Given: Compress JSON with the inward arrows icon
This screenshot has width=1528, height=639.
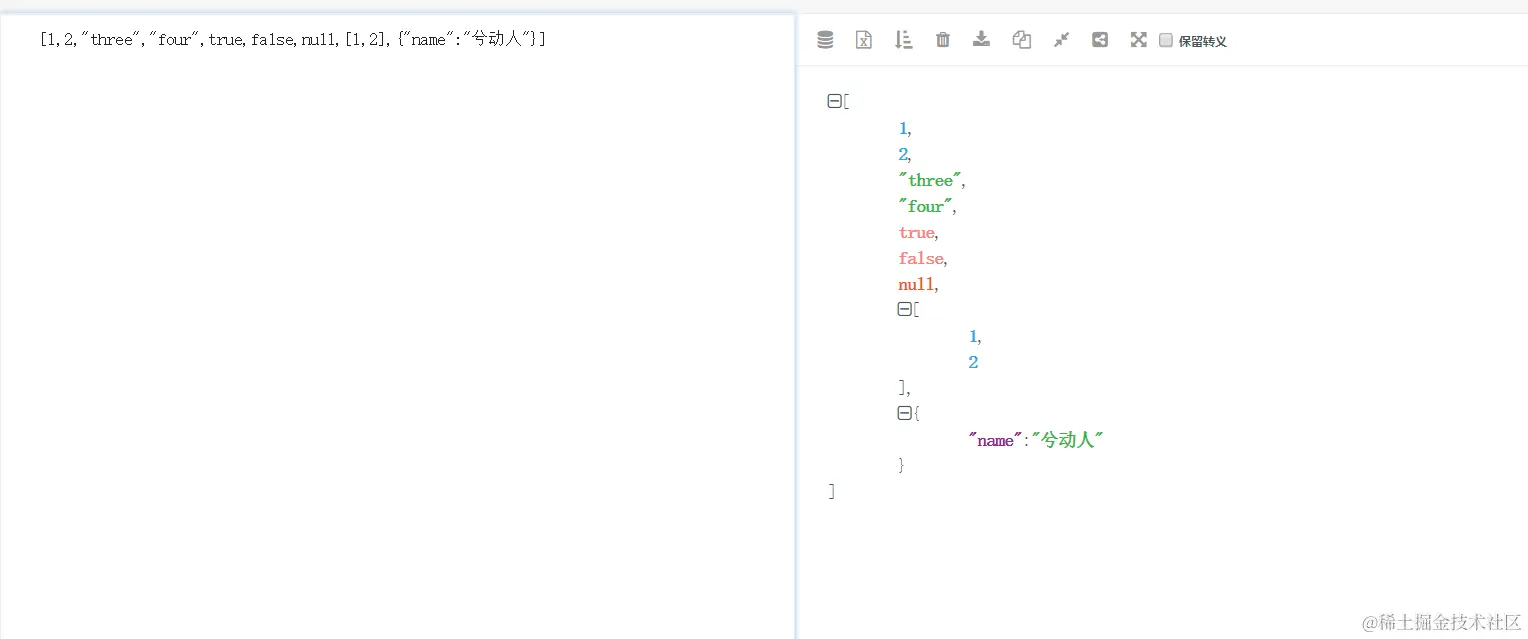Looking at the screenshot, I should [1061, 40].
